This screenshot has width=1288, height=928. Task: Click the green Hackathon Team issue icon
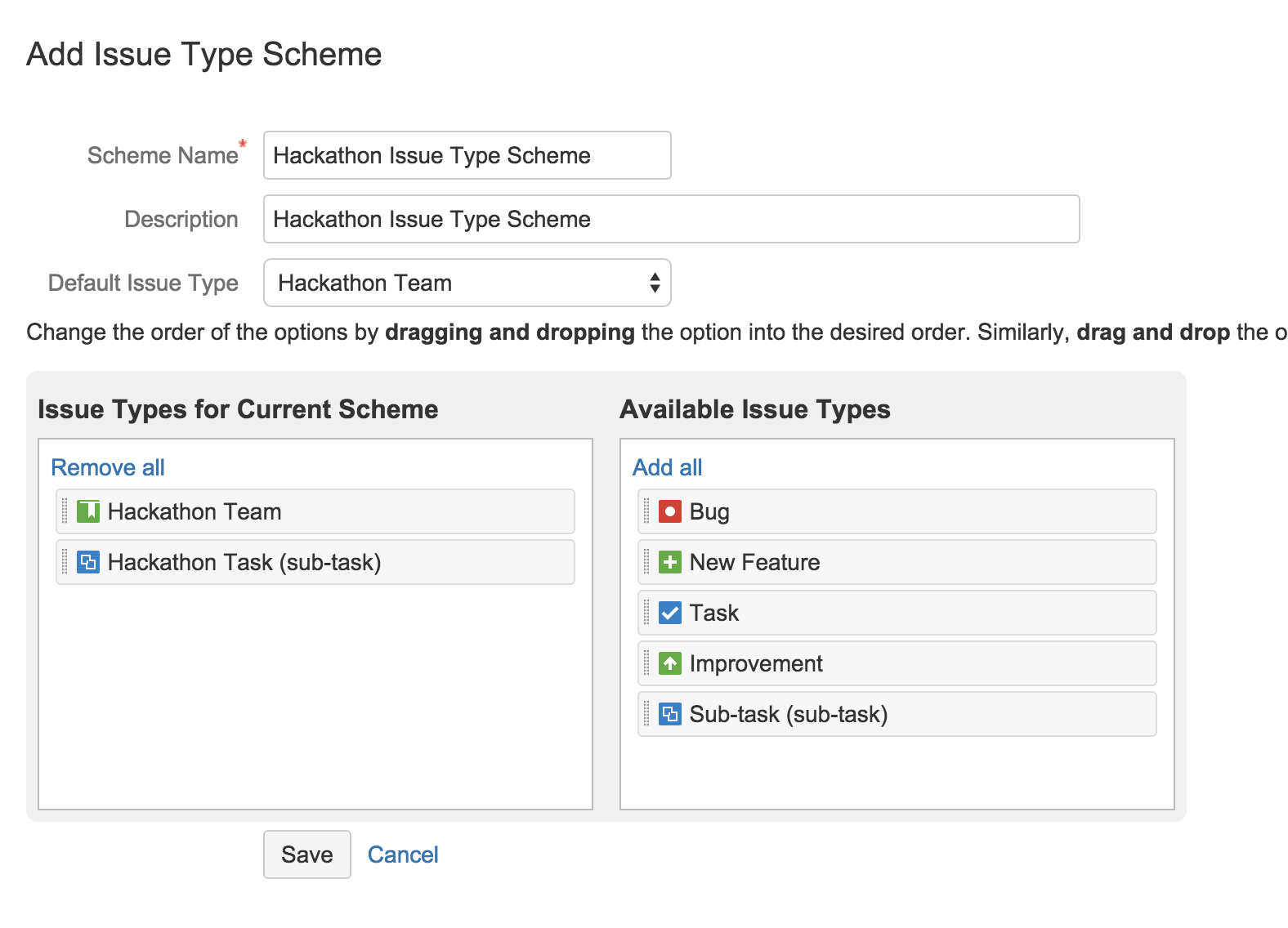click(87, 511)
